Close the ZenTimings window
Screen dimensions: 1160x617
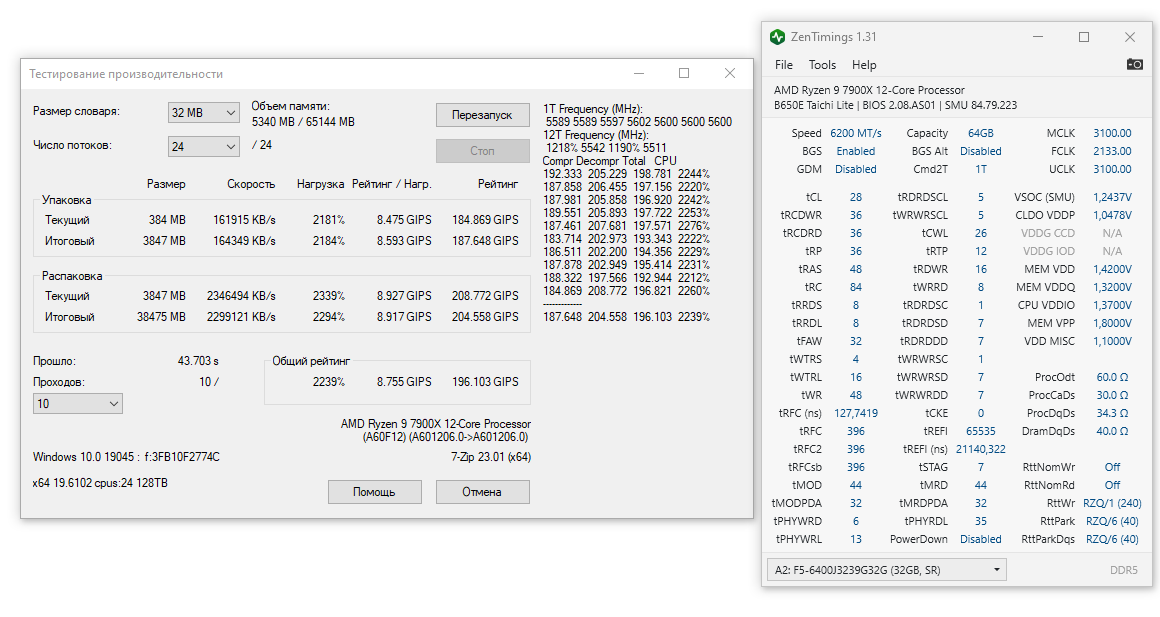1130,37
